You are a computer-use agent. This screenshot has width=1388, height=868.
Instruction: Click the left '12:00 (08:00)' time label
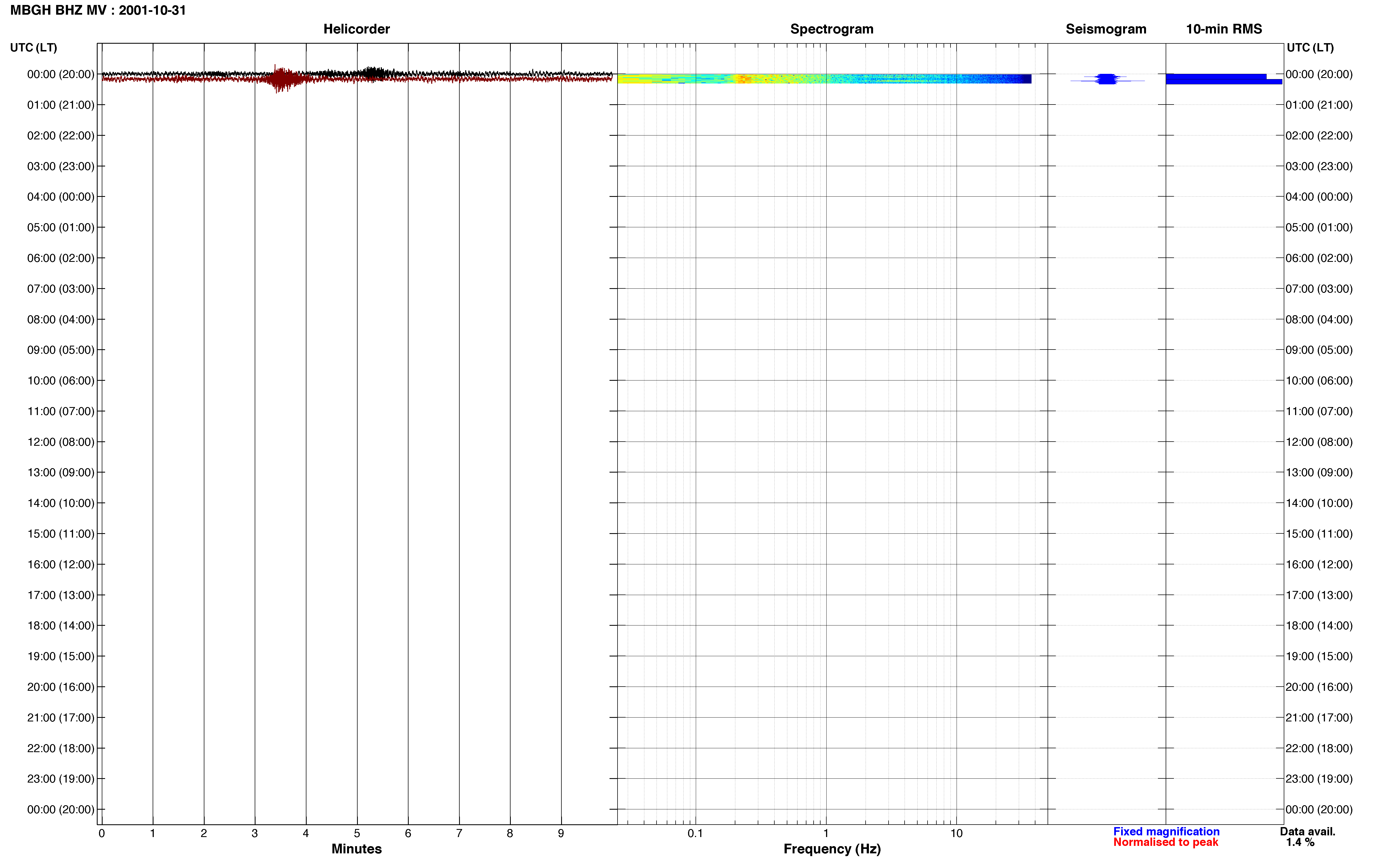pos(61,442)
